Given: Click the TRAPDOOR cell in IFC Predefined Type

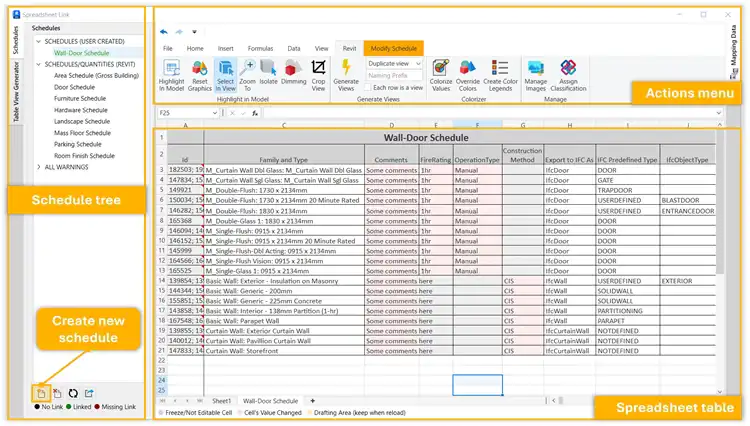Looking at the screenshot, I should click(x=628, y=190).
